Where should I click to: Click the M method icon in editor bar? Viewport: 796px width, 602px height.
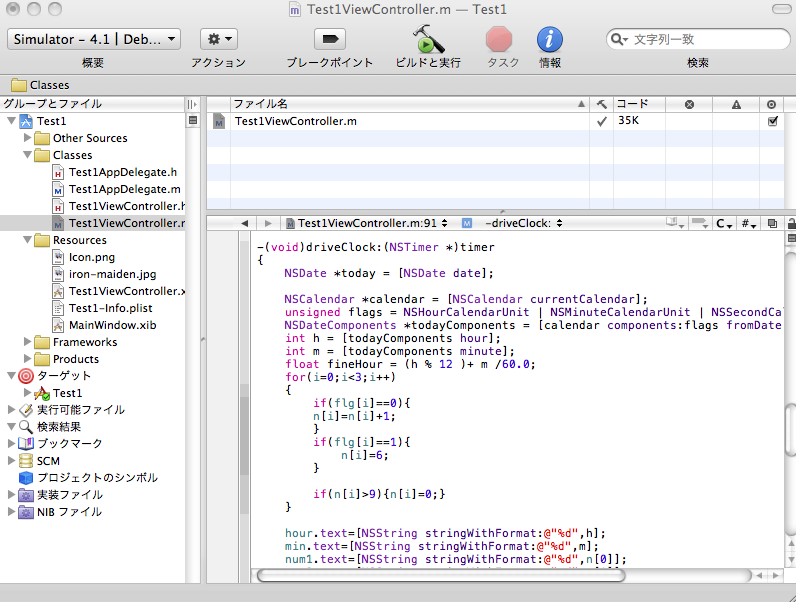[x=467, y=223]
